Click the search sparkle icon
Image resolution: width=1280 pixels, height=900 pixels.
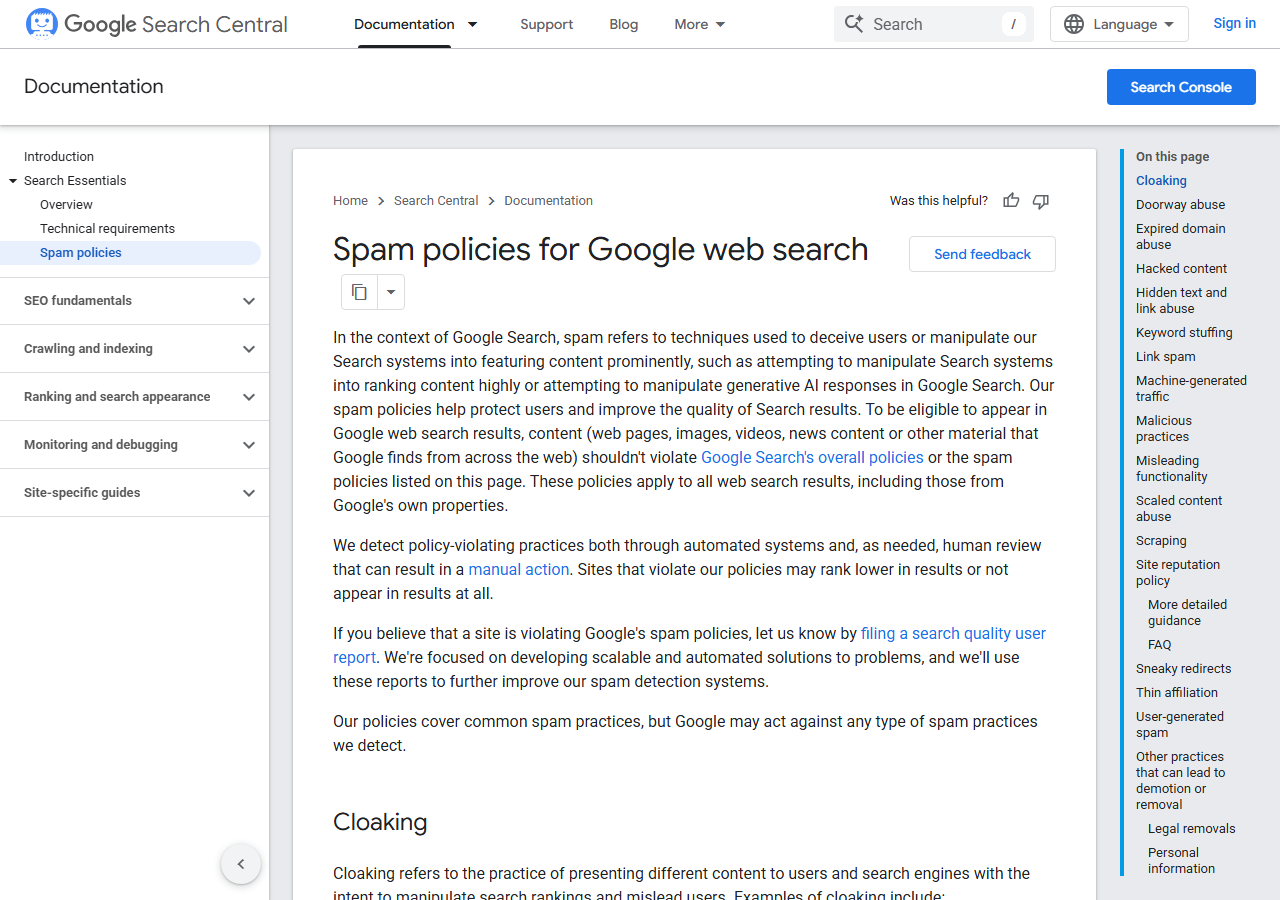coord(853,24)
